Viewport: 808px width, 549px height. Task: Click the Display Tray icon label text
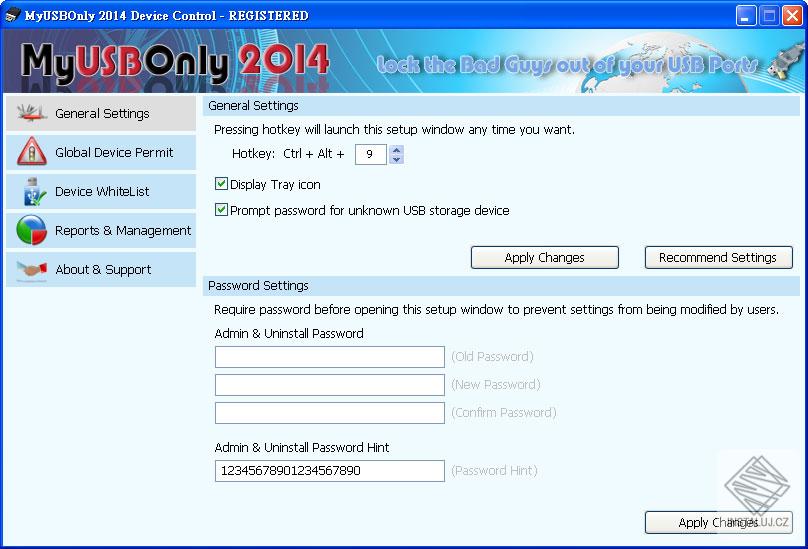click(275, 185)
